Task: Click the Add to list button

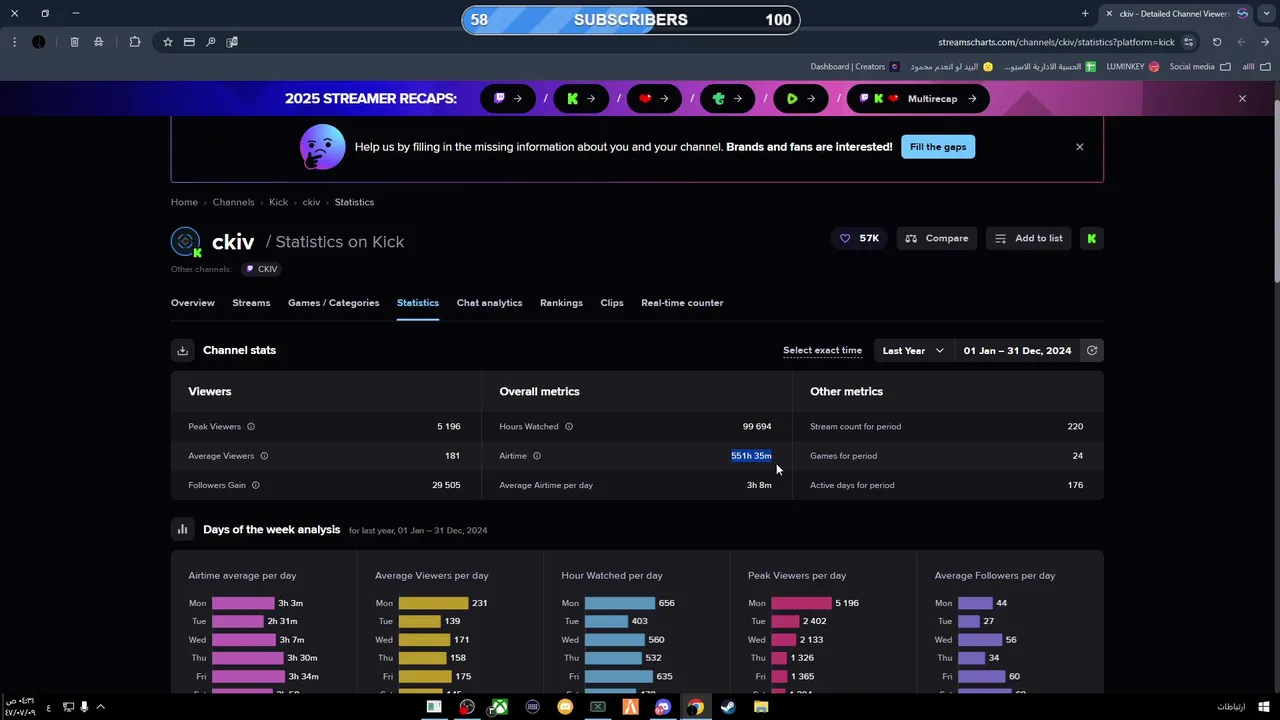Action: click(1029, 238)
